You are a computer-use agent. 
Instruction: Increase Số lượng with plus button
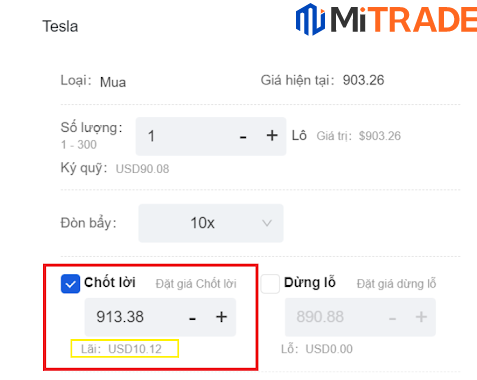point(272,136)
